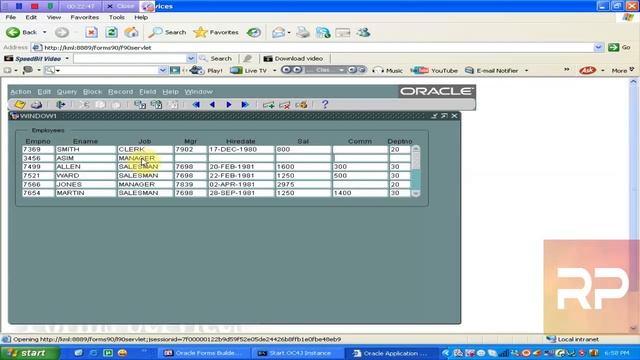This screenshot has height=360, width=640.
Task: Click the employees table scroll down arrow
Action: pyautogui.click(x=416, y=193)
